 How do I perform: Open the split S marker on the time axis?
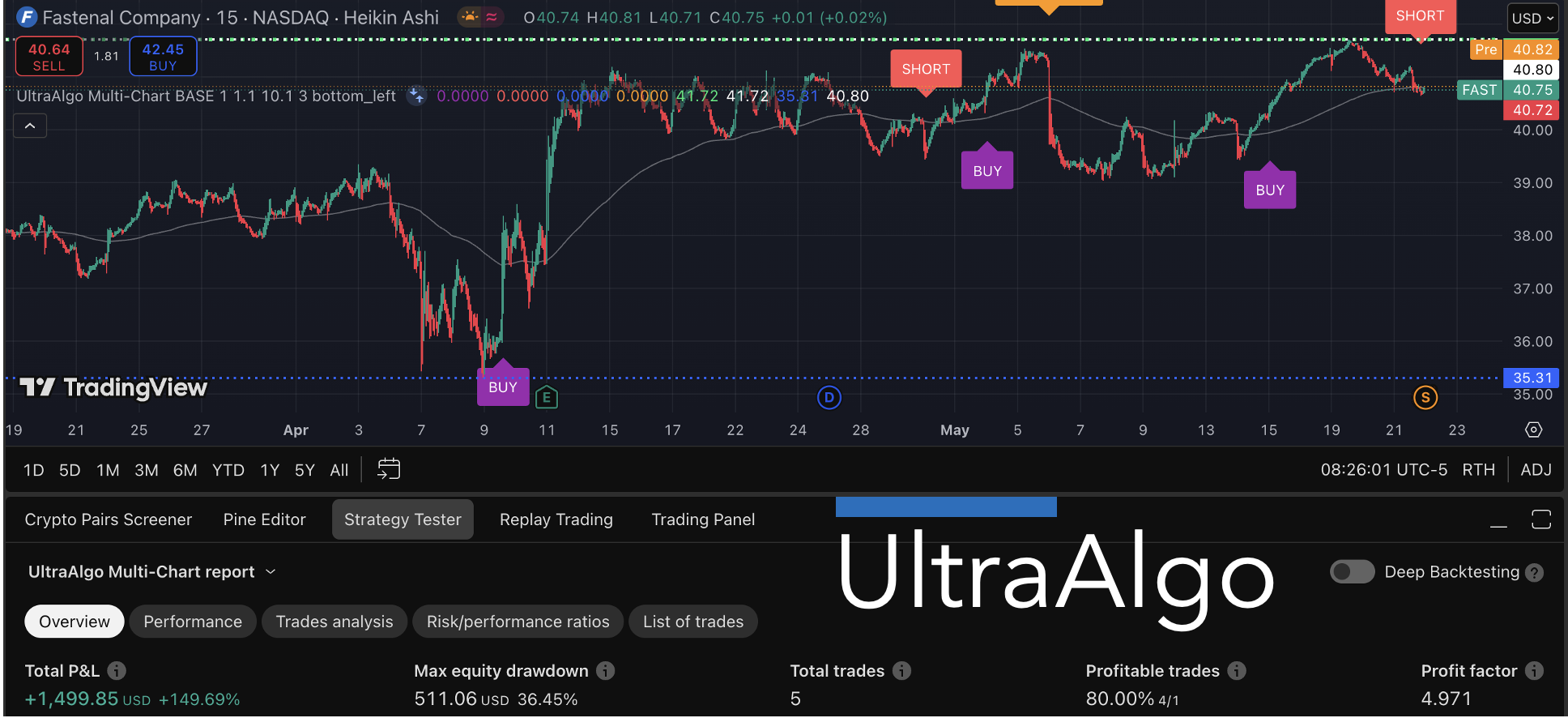coord(1425,398)
